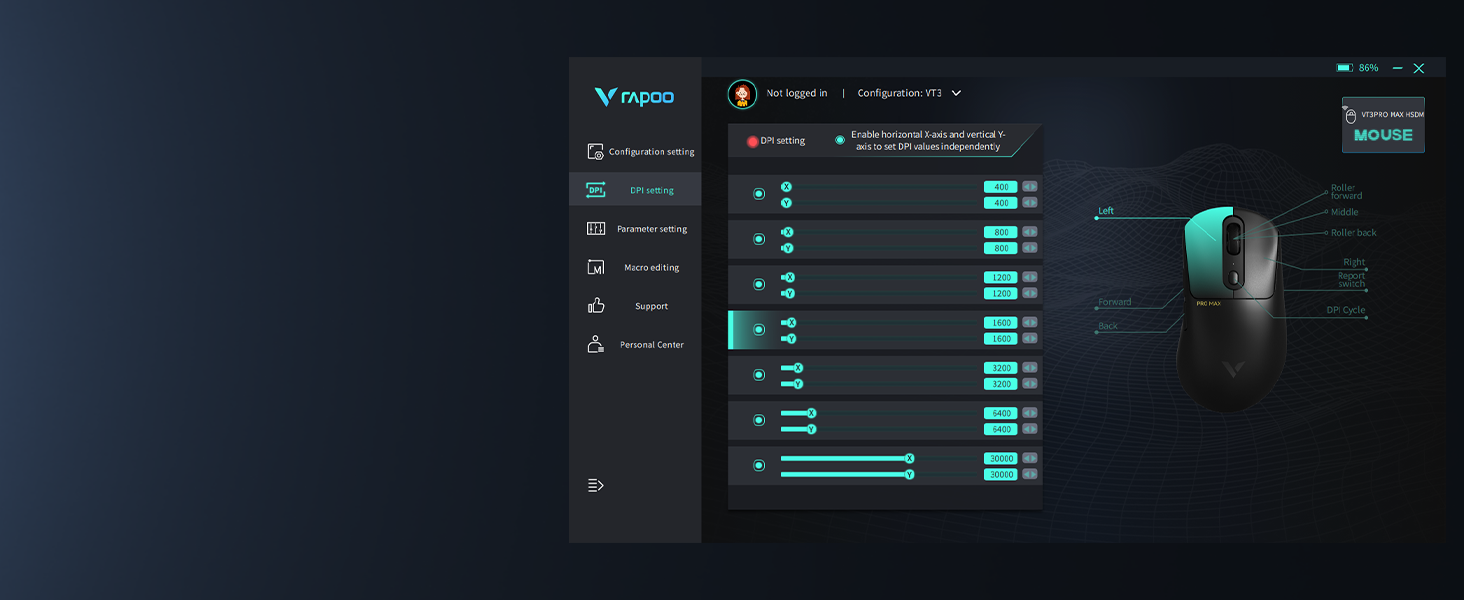Image resolution: width=1464 pixels, height=600 pixels.
Task: Click the battery level icon
Action: [x=1345, y=68]
